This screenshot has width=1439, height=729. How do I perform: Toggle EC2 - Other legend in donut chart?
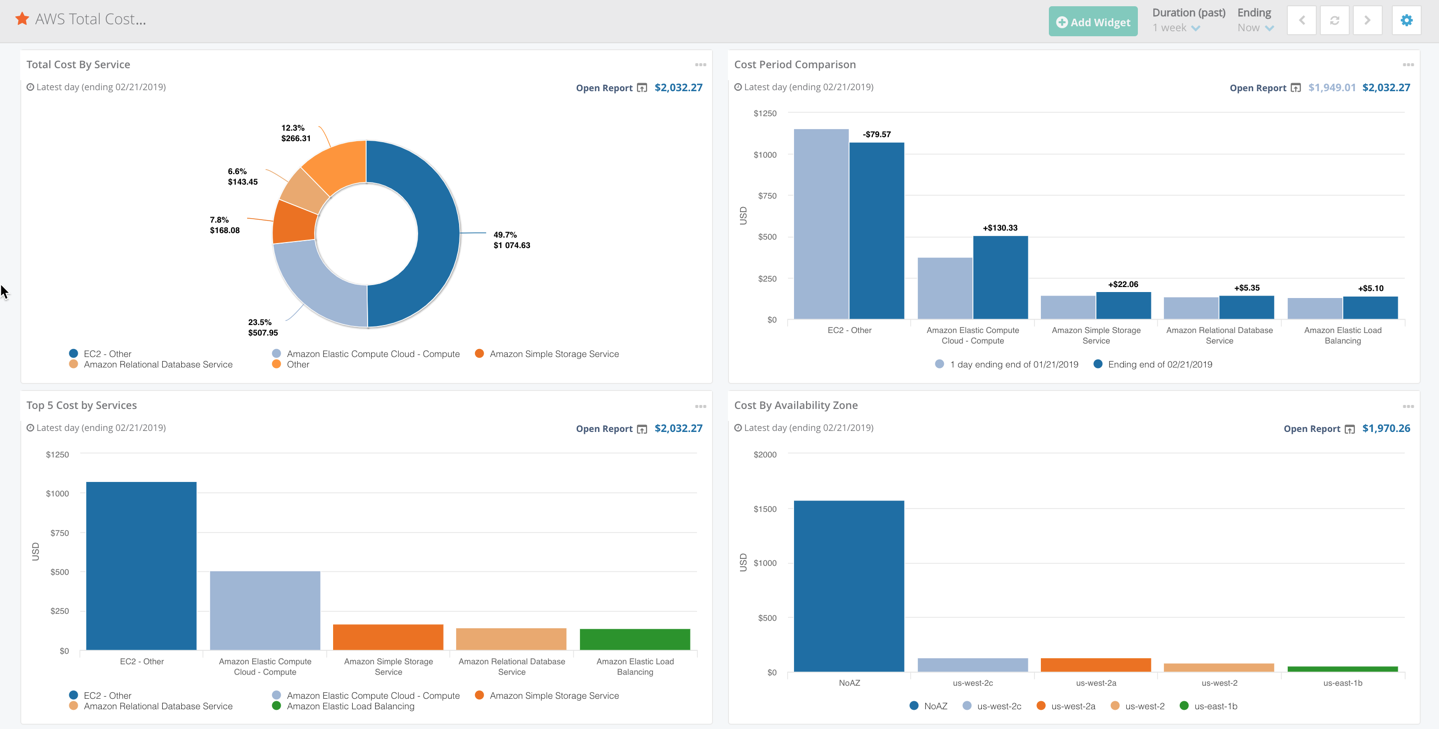(106, 354)
